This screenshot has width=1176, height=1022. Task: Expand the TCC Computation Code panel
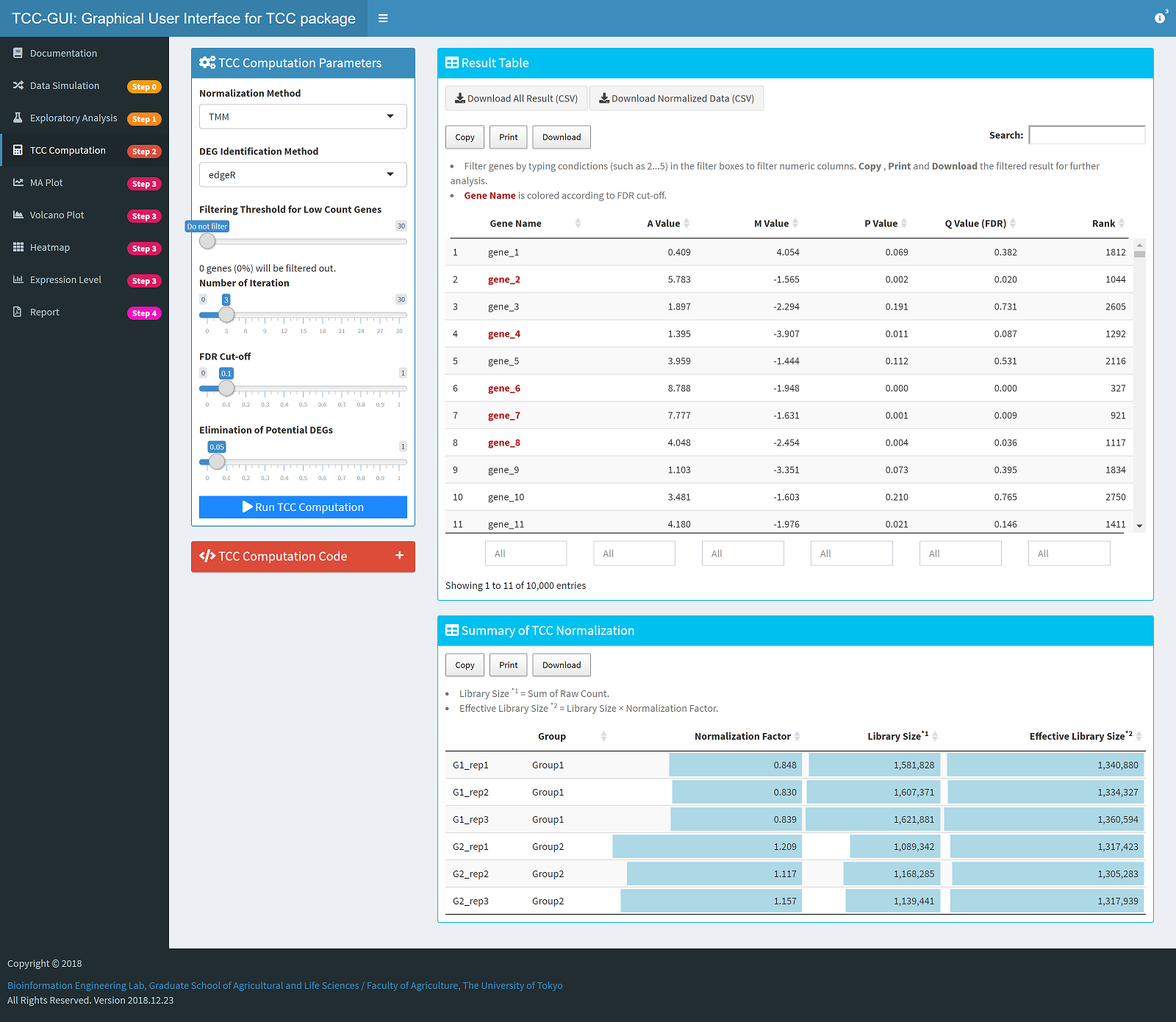(x=399, y=556)
